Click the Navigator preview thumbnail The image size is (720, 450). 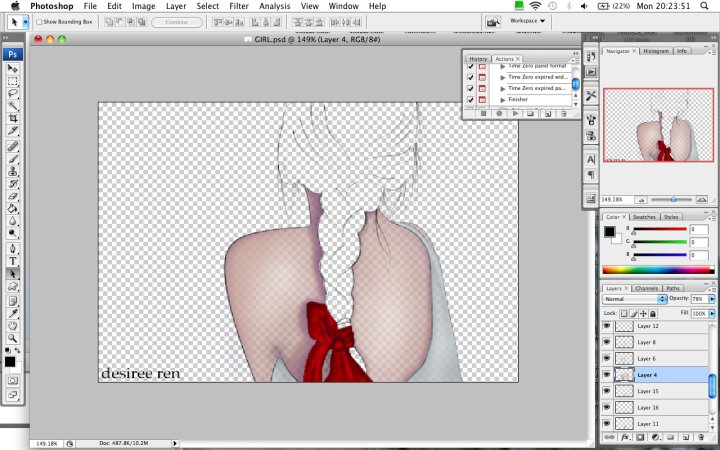point(658,125)
